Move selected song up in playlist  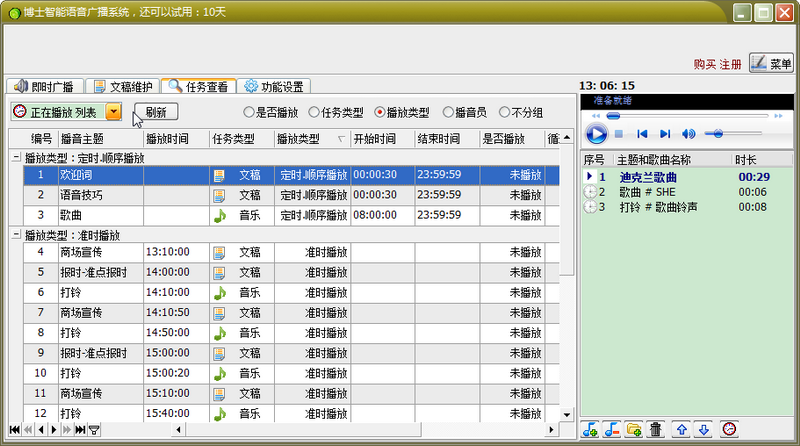tap(682, 430)
